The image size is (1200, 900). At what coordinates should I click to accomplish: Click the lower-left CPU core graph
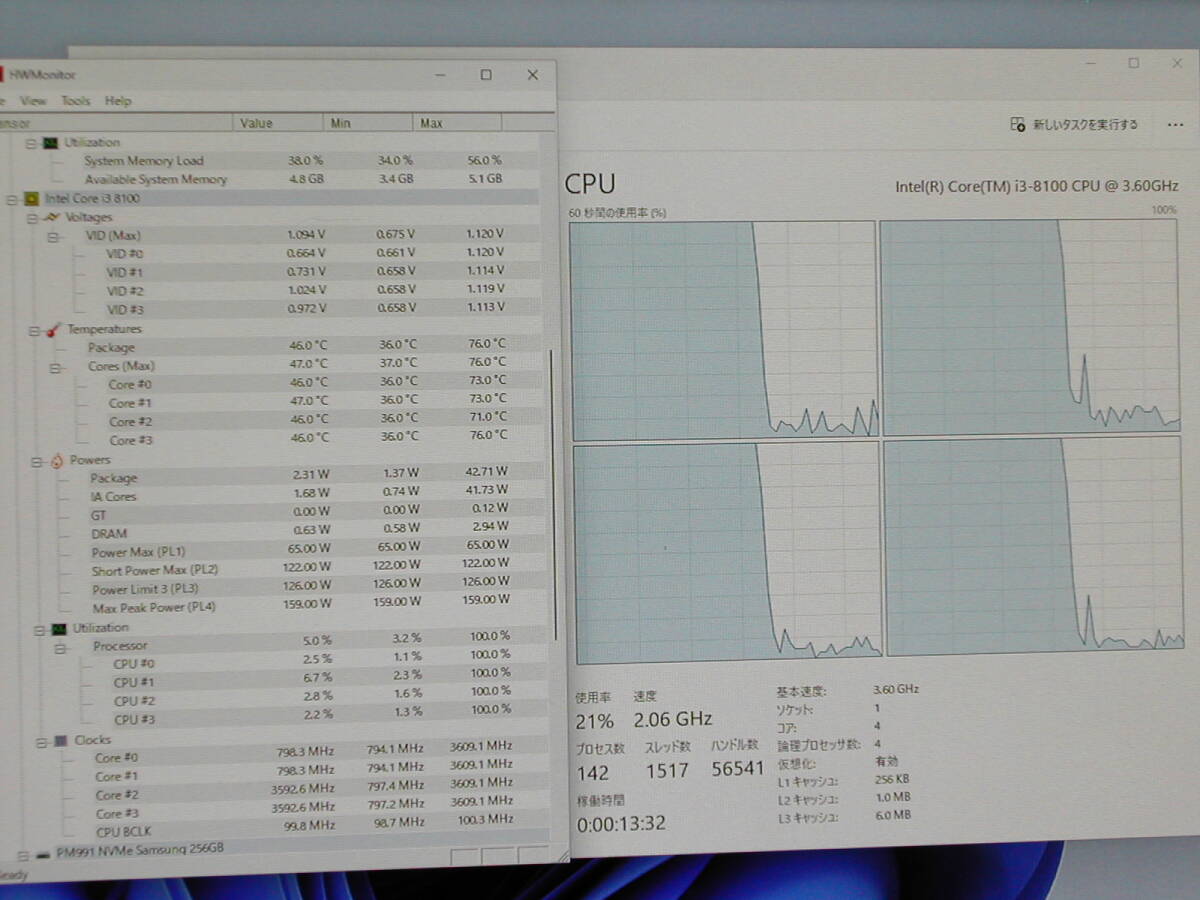pyautogui.click(x=729, y=554)
